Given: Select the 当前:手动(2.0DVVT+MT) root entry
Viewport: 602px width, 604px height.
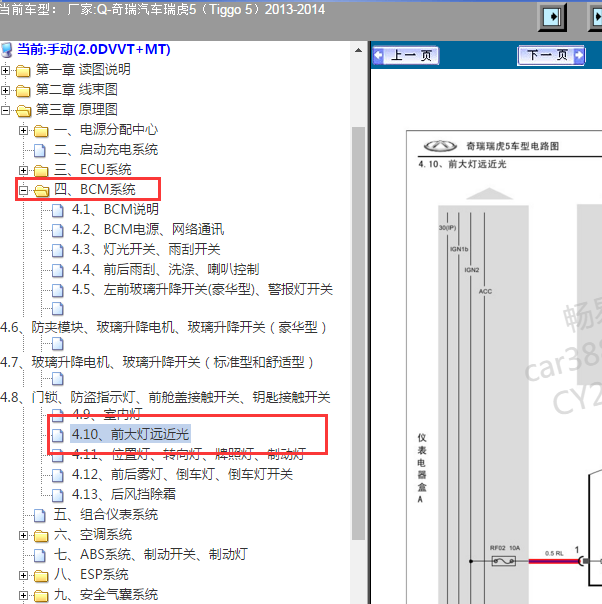Looking at the screenshot, I should coord(94,49).
